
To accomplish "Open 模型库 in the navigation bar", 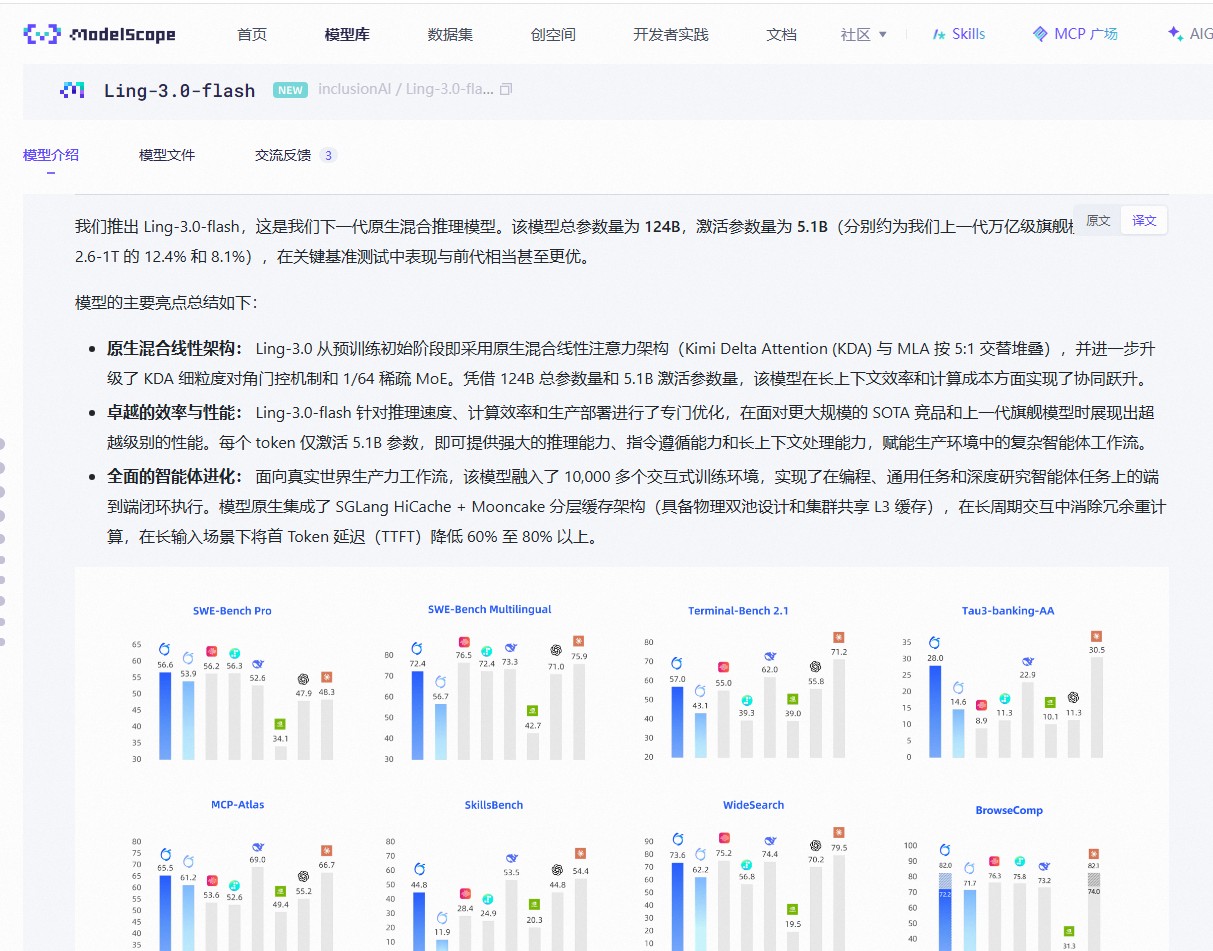I will pyautogui.click(x=347, y=34).
